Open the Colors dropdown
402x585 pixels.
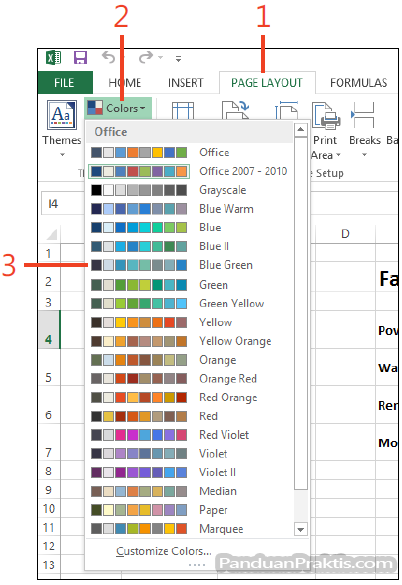pos(118,108)
